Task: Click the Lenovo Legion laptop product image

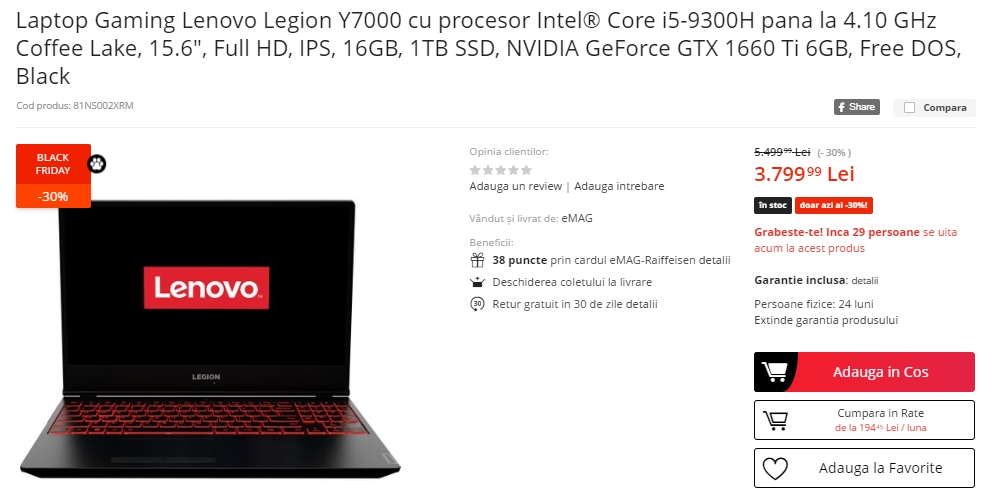Action: tap(209, 338)
